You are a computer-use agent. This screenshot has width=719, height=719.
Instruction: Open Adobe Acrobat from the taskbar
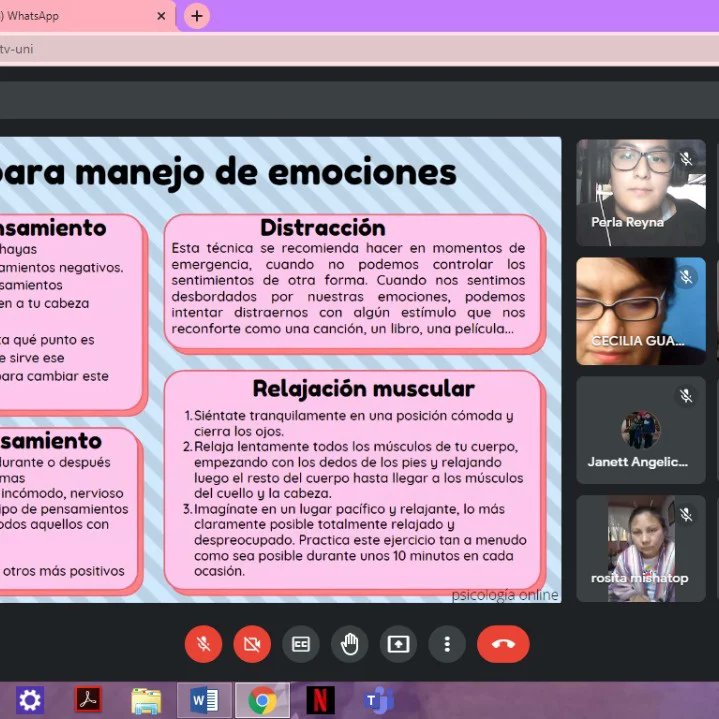pos(88,699)
